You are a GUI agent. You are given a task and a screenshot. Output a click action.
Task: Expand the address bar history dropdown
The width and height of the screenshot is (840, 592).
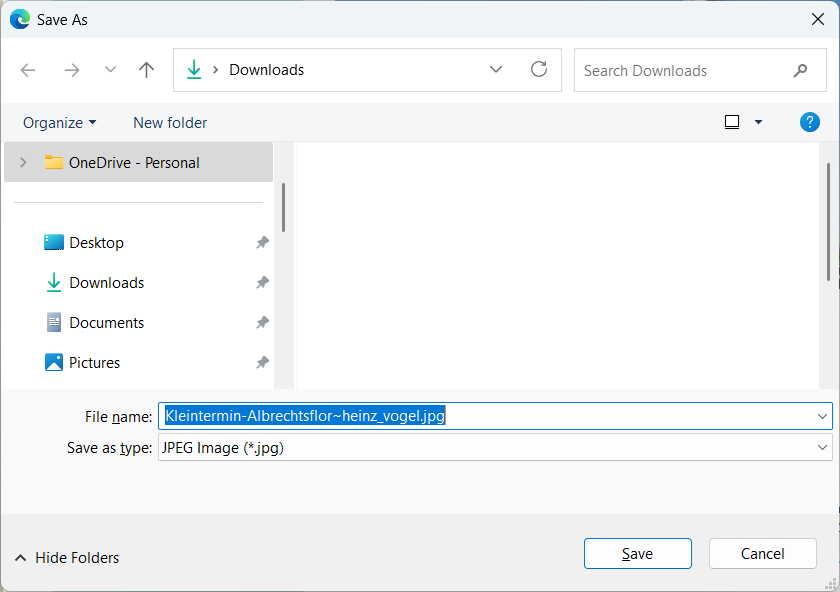(496, 70)
